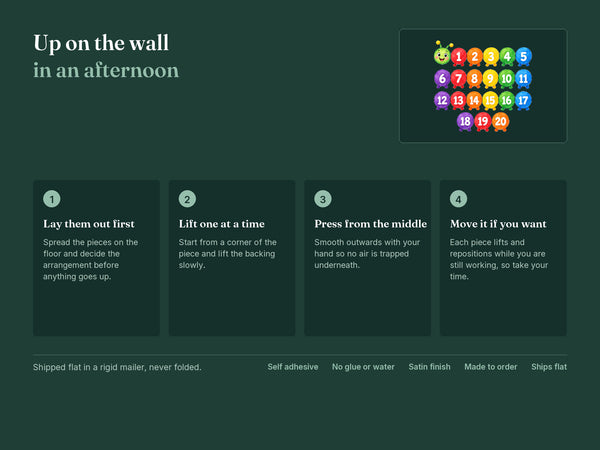Click the purple number 12 ball
Image resolution: width=600 pixels, height=450 pixels.
(442, 101)
